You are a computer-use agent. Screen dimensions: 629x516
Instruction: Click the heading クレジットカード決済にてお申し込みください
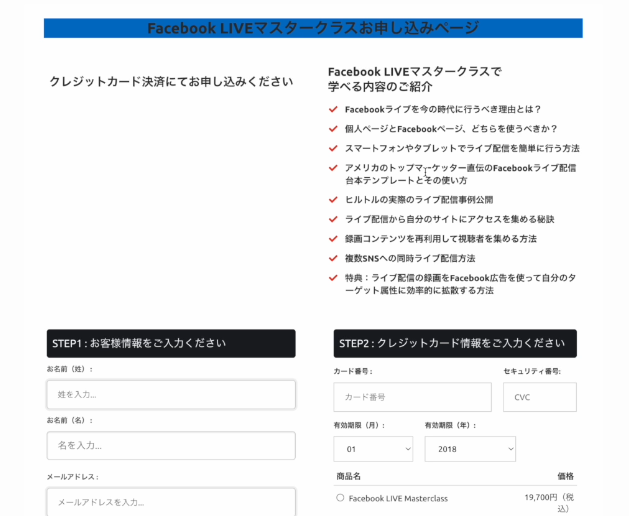click(x=171, y=82)
